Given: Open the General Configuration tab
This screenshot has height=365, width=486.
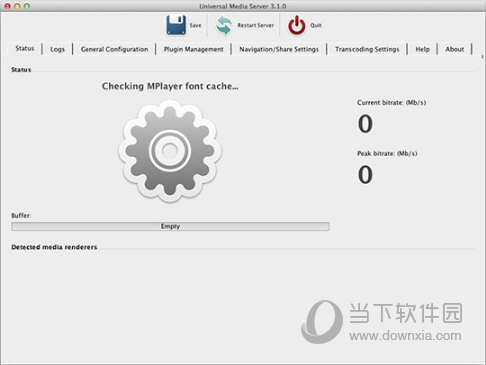Looking at the screenshot, I should tap(114, 49).
